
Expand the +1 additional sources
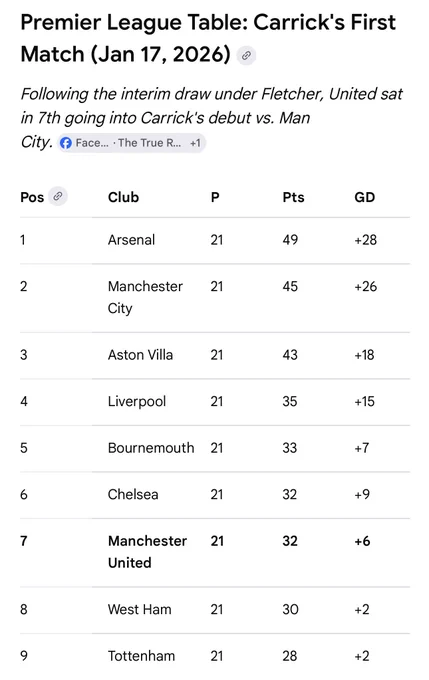(195, 143)
